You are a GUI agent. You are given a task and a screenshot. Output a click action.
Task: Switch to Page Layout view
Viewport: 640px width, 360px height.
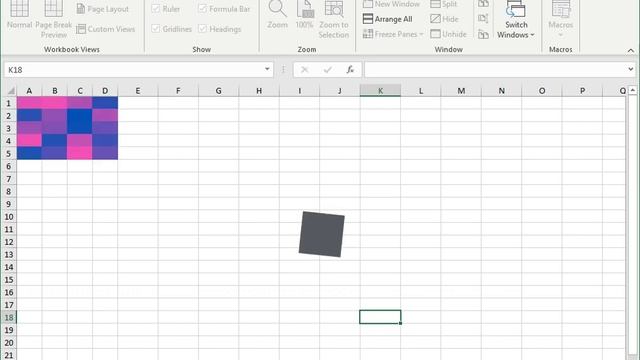coord(102,9)
